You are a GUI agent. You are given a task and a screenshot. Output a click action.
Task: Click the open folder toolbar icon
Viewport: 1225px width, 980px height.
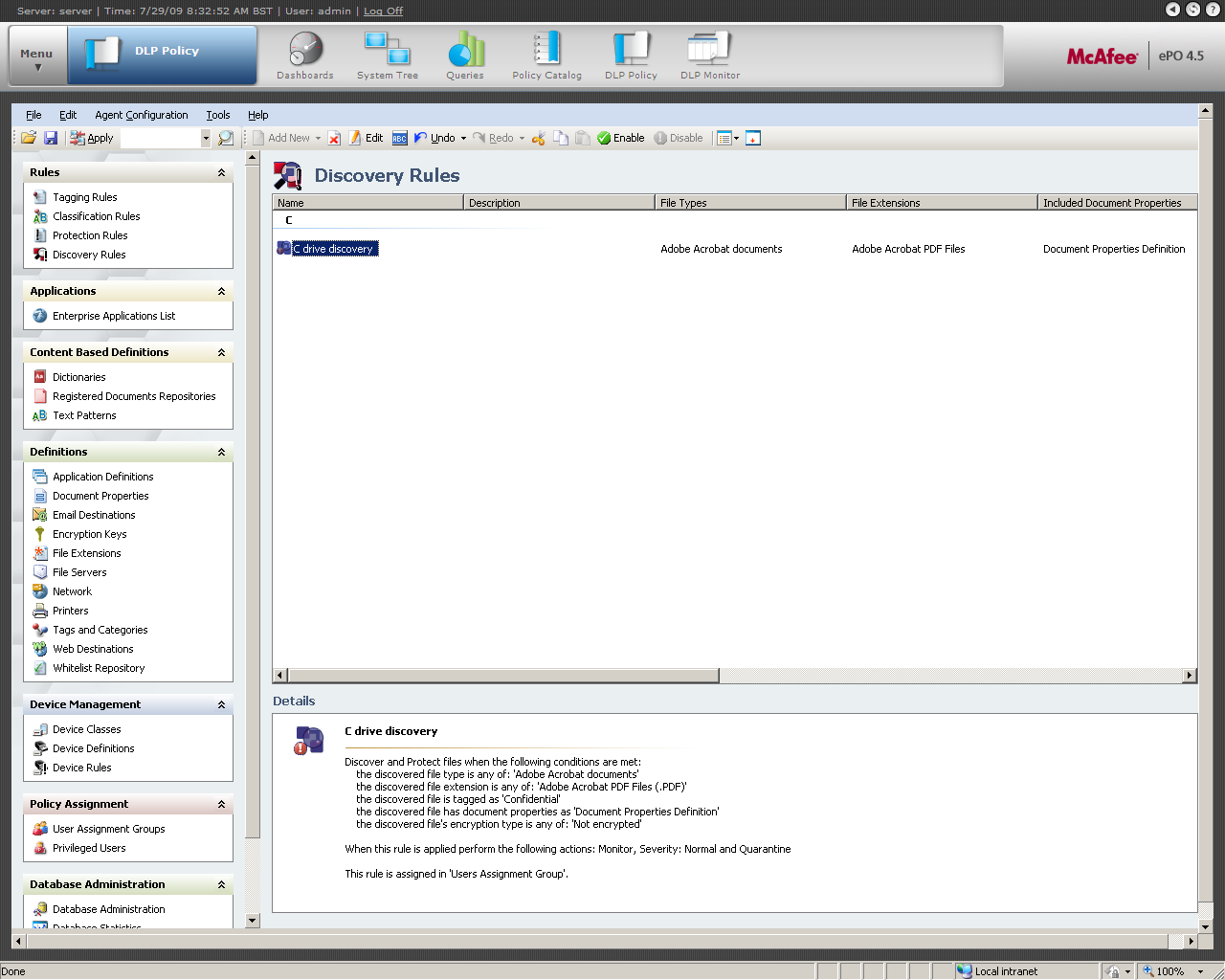pyautogui.click(x=29, y=138)
